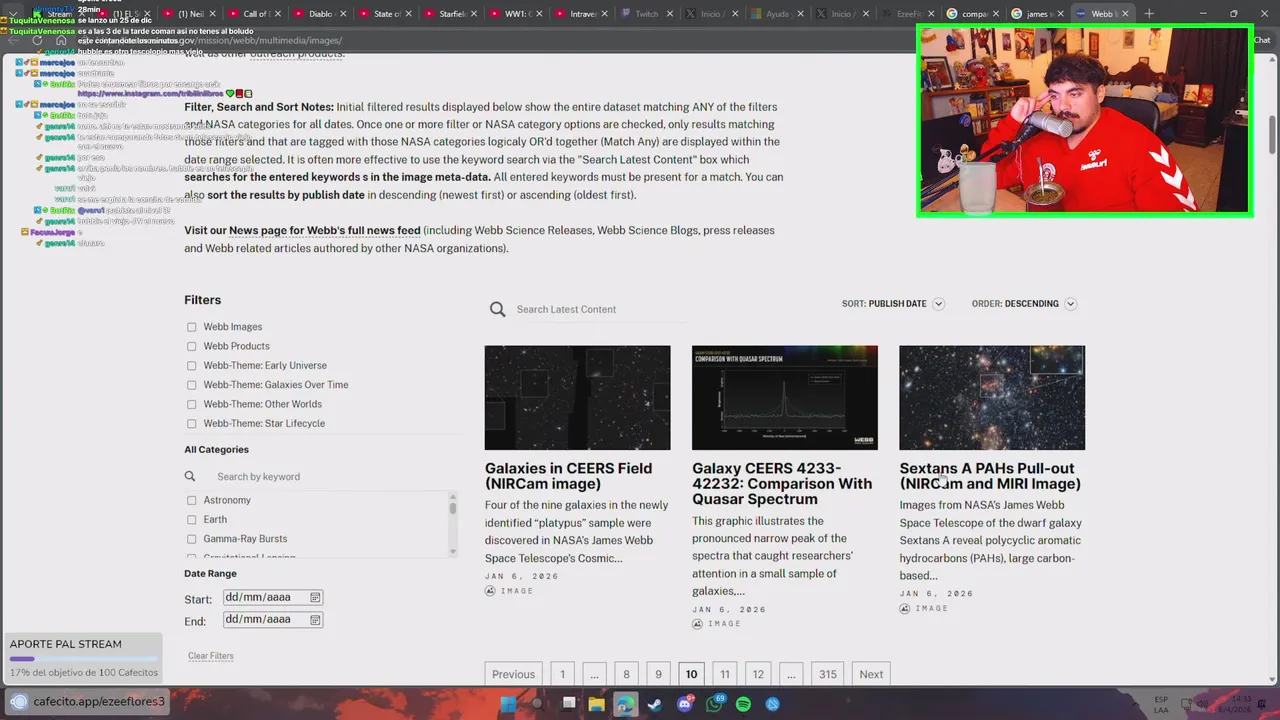Jump to results page 12
The width and height of the screenshot is (1280, 720).
tap(758, 674)
